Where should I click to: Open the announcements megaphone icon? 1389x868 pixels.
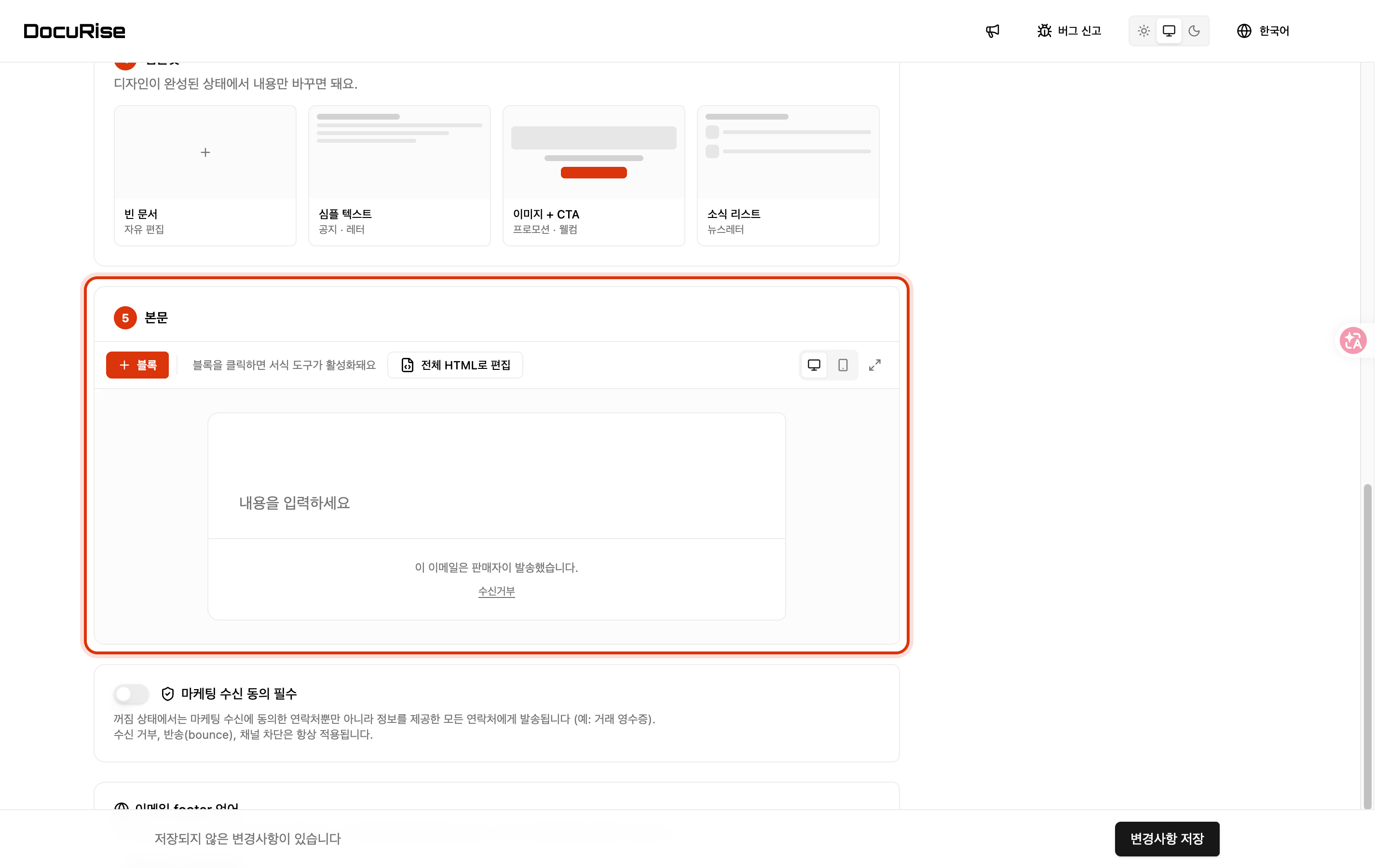[993, 31]
